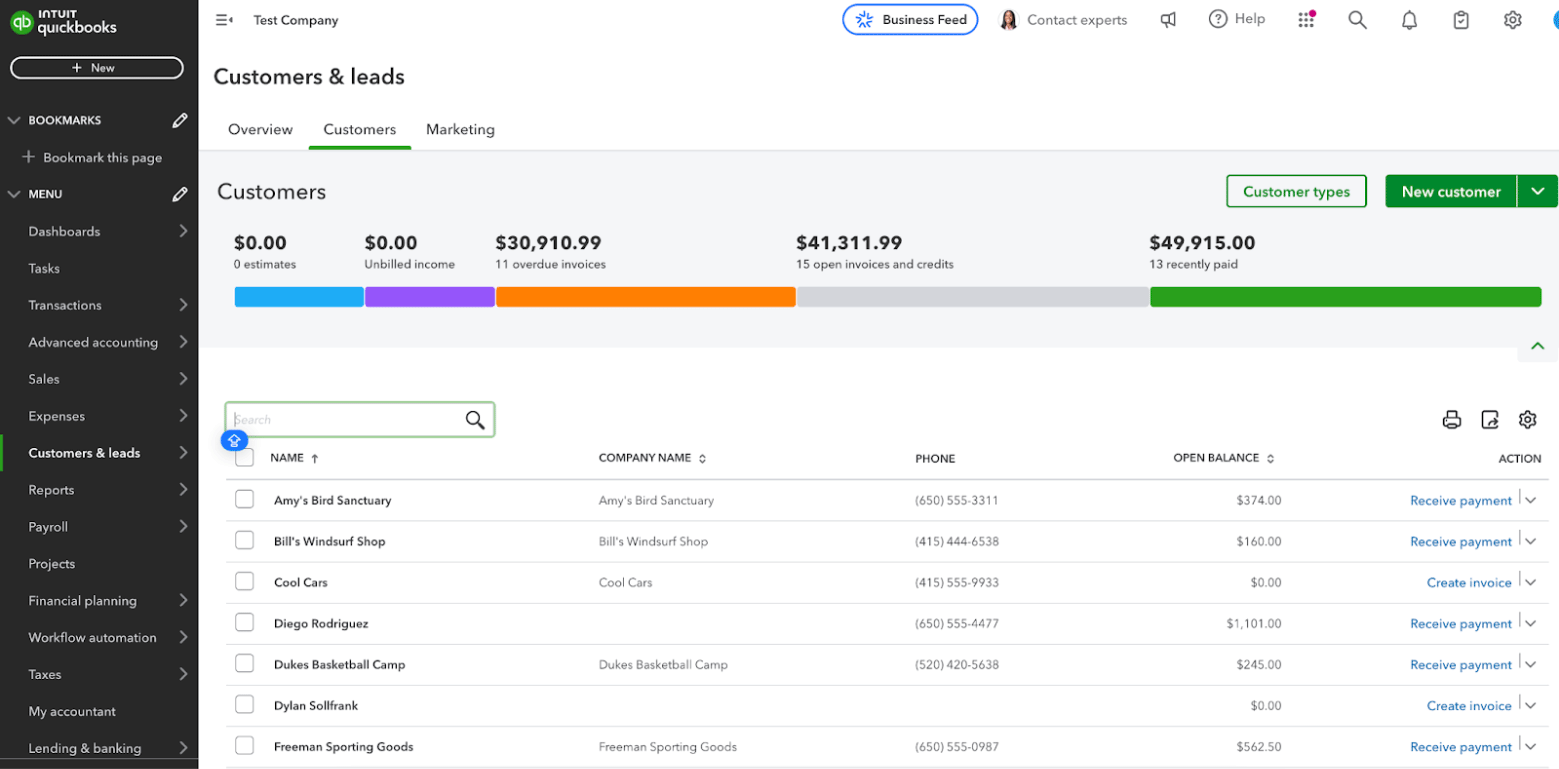Select the Bill's Windsurf Shop checkbox
The width and height of the screenshot is (1559, 769).
245,540
